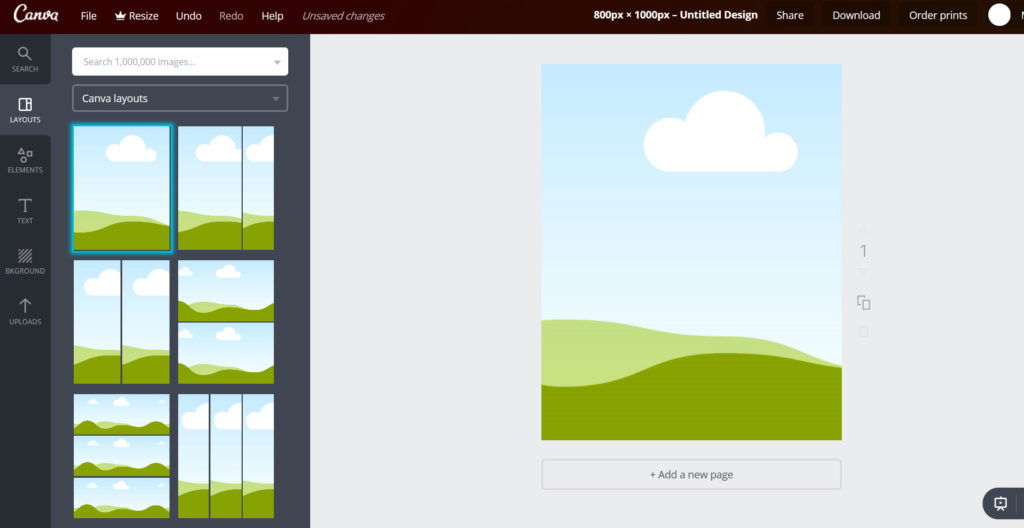Open the Canva layouts dropdown
The height and width of the screenshot is (528, 1024).
[180, 99]
